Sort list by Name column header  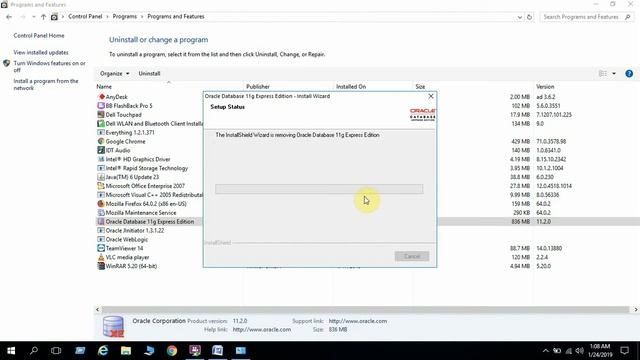click(104, 87)
